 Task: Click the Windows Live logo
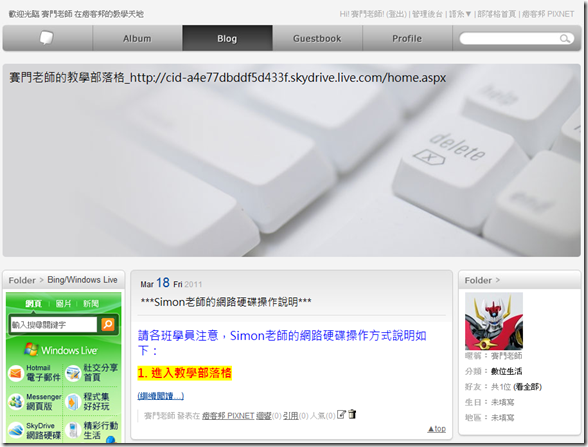tap(61, 350)
